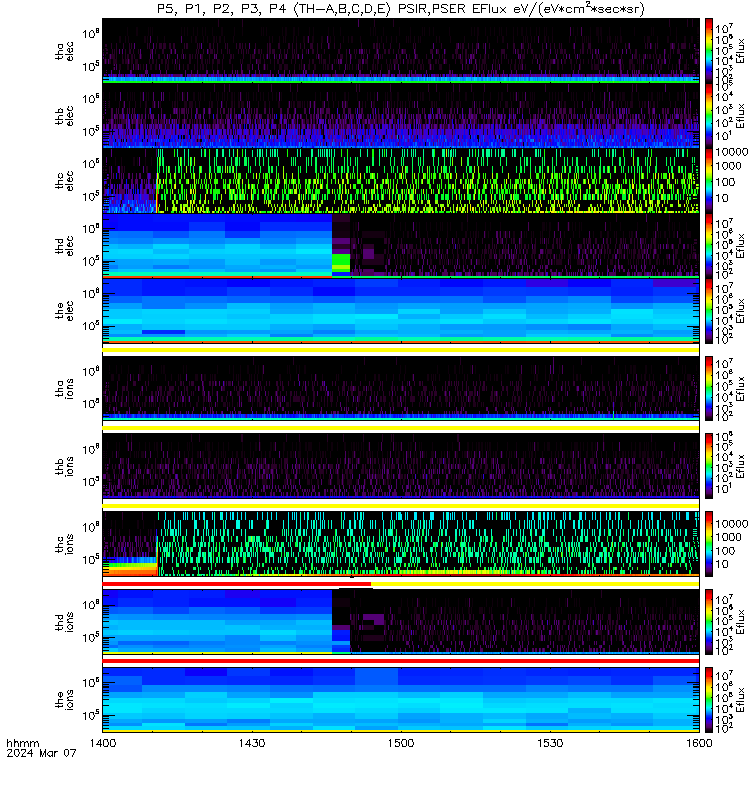This screenshot has height=800, width=750.
Task: Click the the elec Eflux color bar
Action: point(709,310)
